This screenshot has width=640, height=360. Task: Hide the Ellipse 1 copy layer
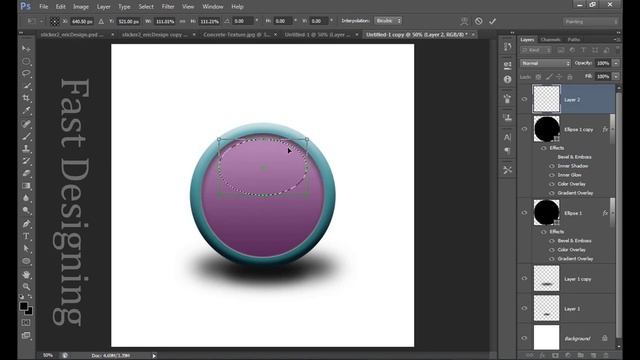coord(524,129)
